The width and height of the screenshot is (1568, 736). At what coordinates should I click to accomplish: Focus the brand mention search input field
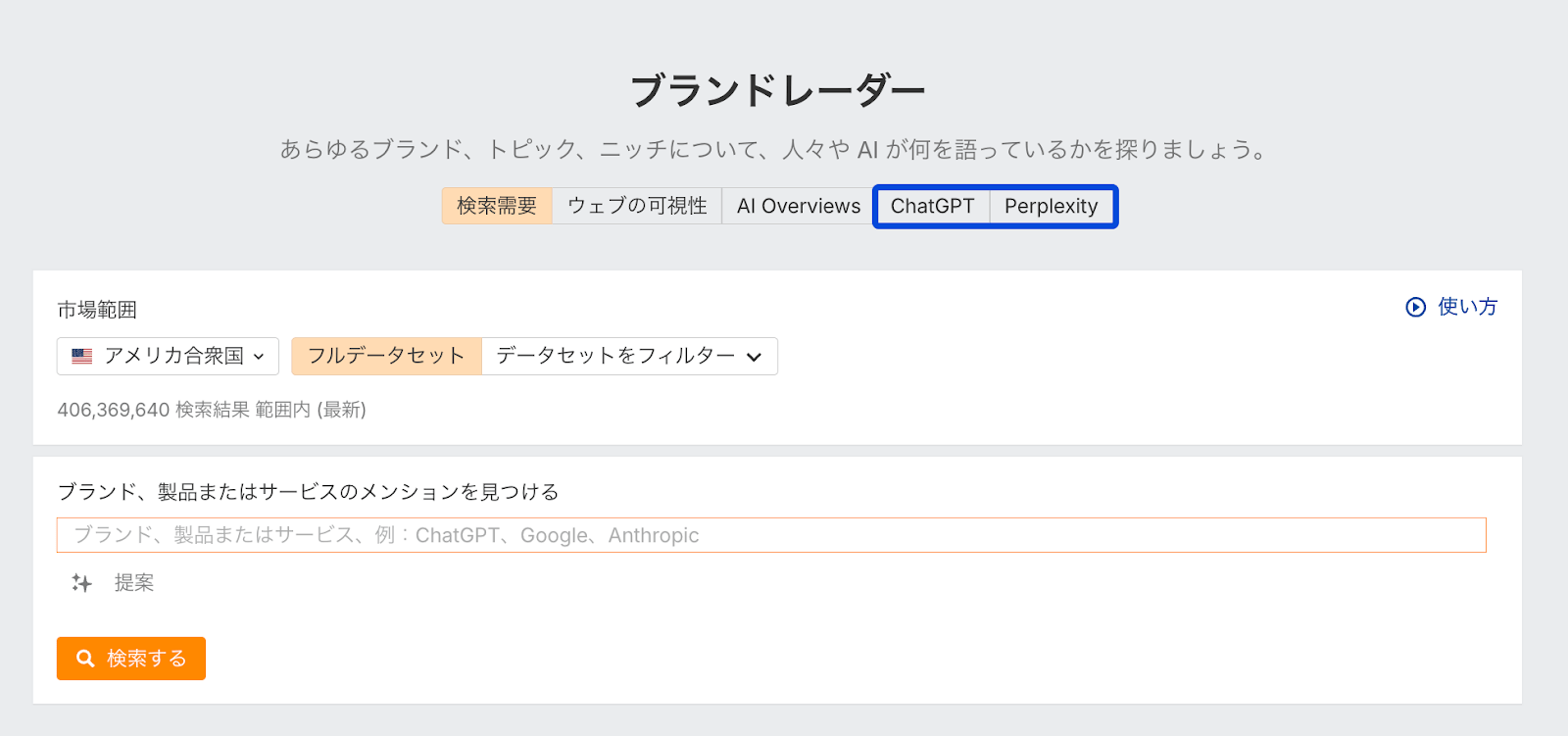tap(771, 535)
